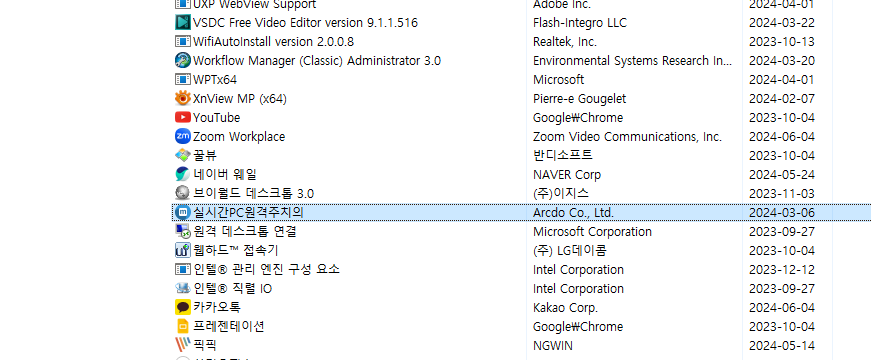Click the red YouTube icon
The image size is (871, 360).
[x=182, y=118]
